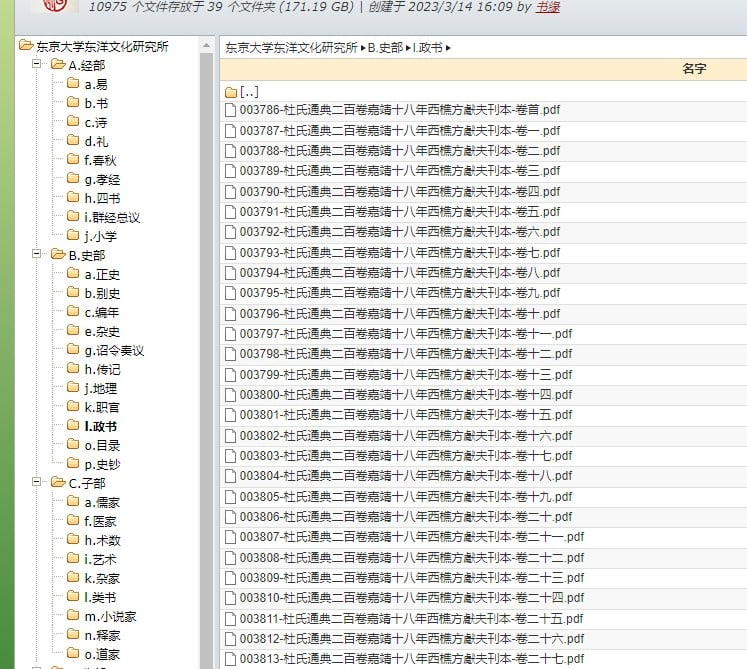Open file 003794 卷八.pdf
The height and width of the screenshot is (669, 747).
400,273
